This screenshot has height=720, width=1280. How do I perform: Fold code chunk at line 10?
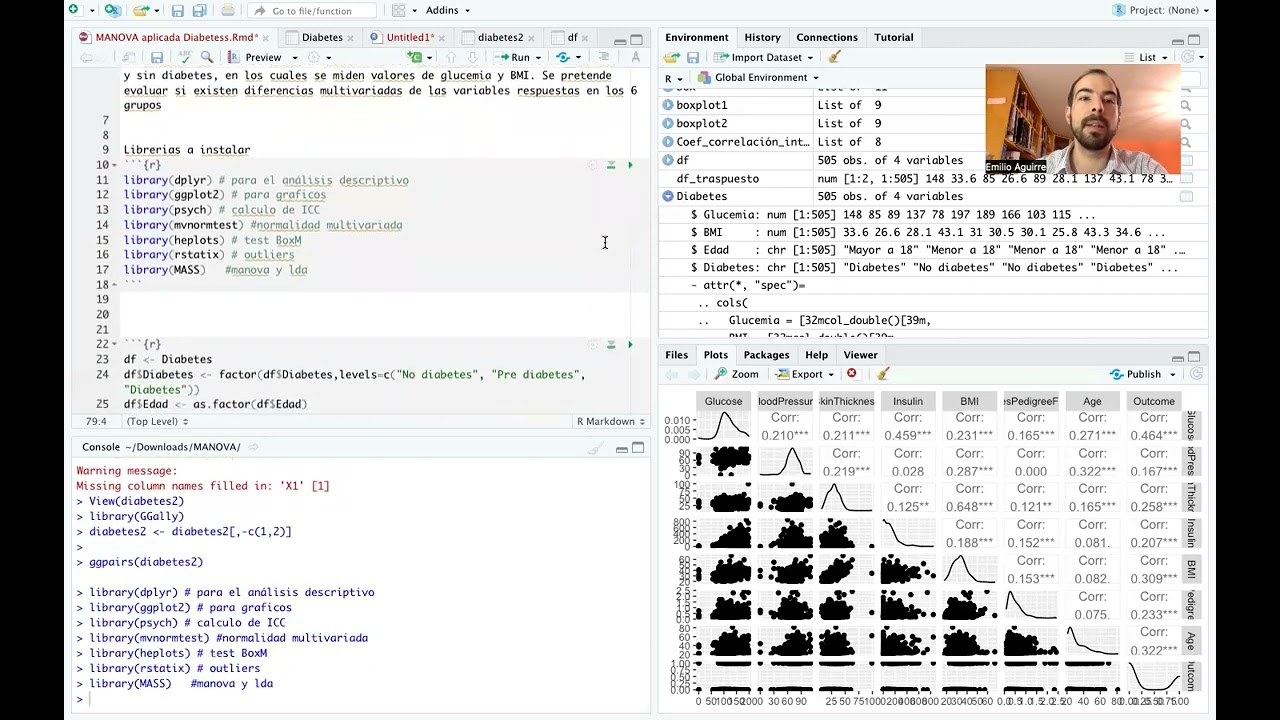point(116,165)
